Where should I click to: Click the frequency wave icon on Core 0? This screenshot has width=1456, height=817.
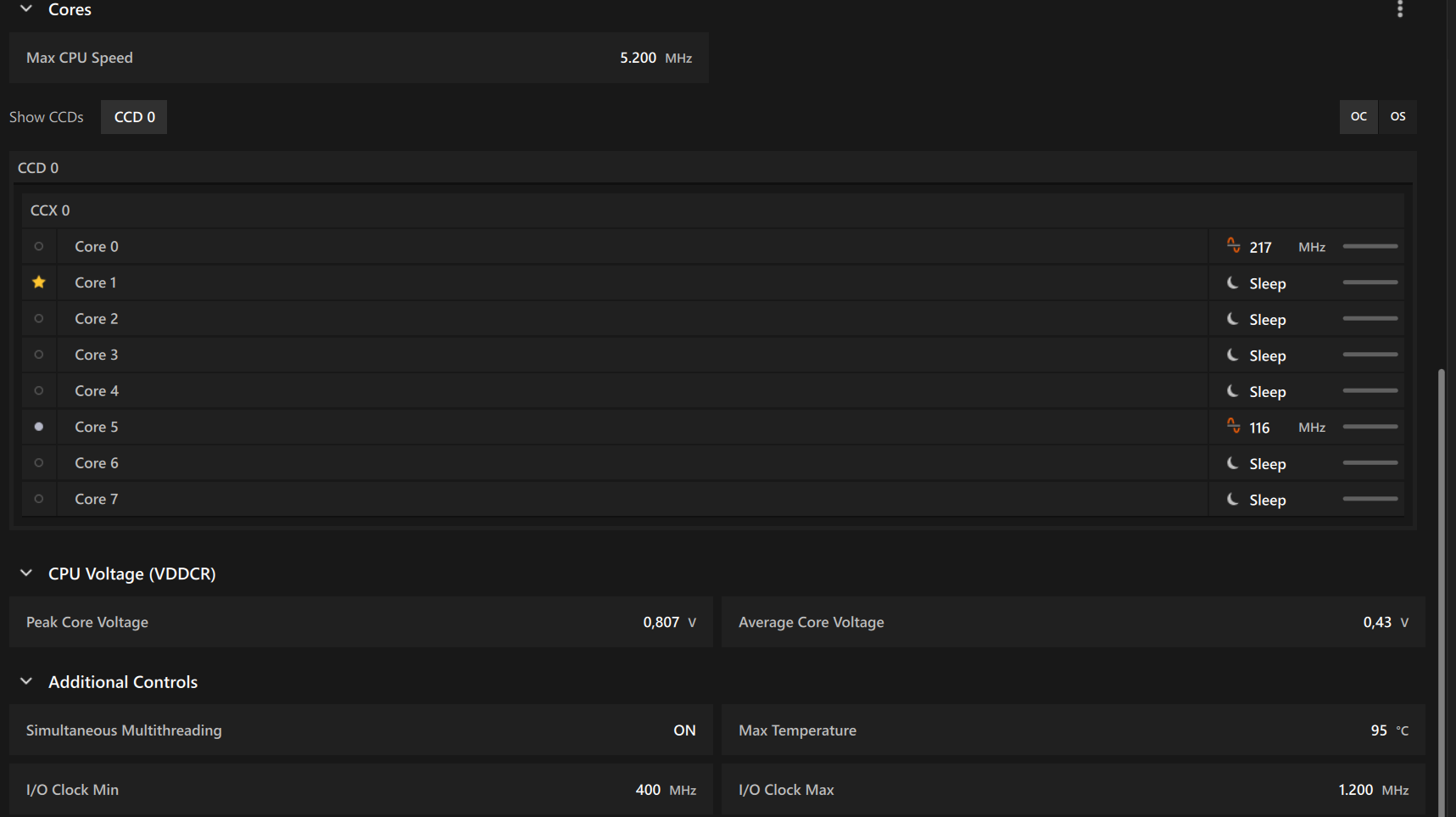[1233, 246]
